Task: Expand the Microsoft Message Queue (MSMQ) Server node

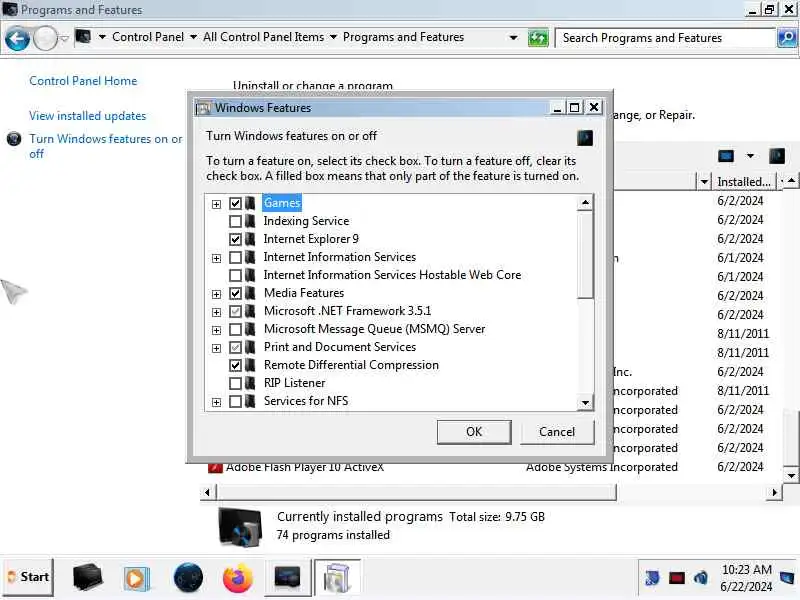Action: coord(216,330)
